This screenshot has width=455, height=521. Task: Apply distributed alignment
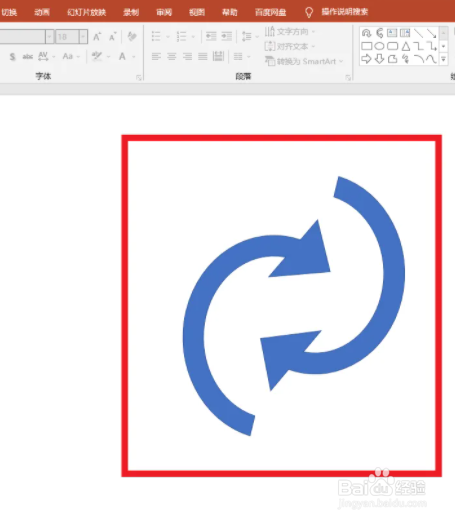pyautogui.click(x=218, y=56)
